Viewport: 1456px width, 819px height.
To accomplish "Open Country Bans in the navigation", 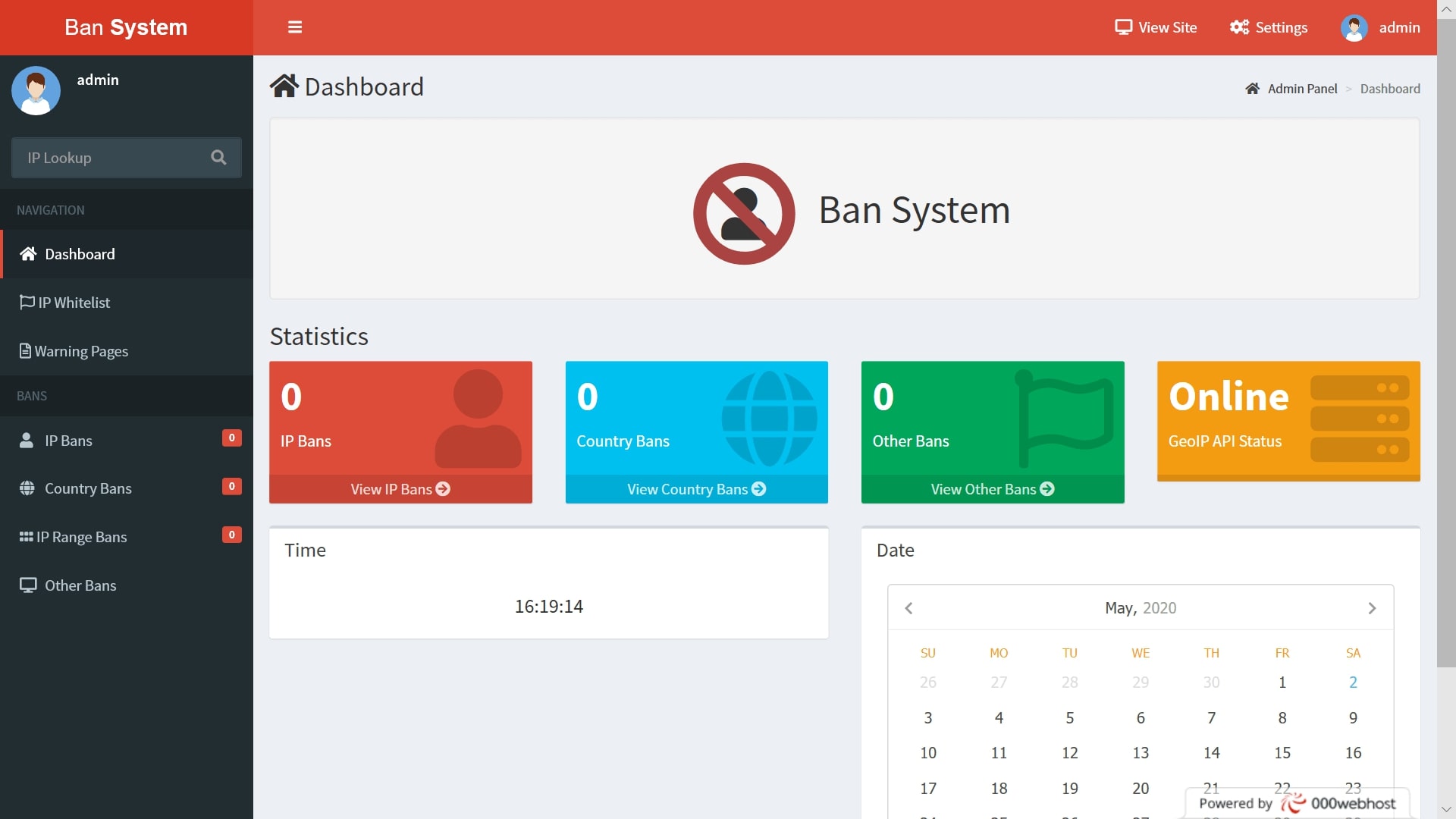I will point(88,488).
